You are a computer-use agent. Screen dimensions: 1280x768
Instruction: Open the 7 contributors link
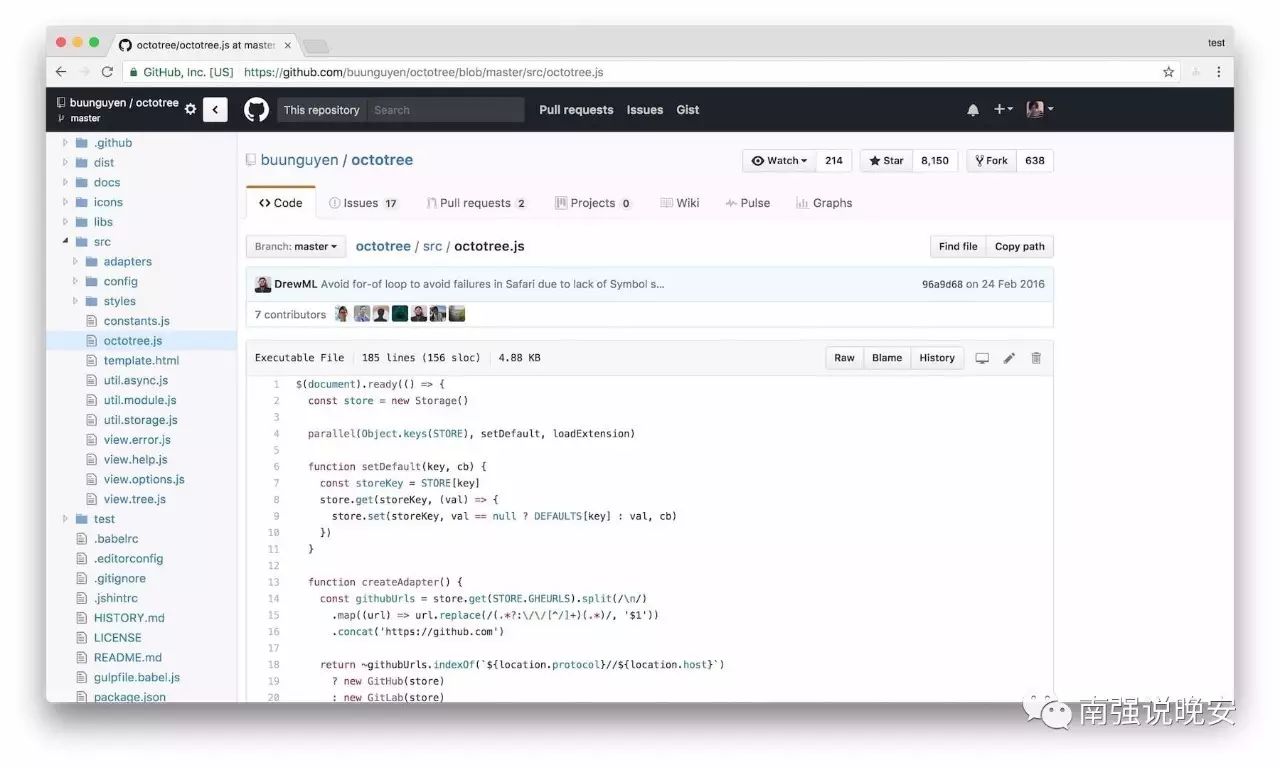(x=290, y=314)
